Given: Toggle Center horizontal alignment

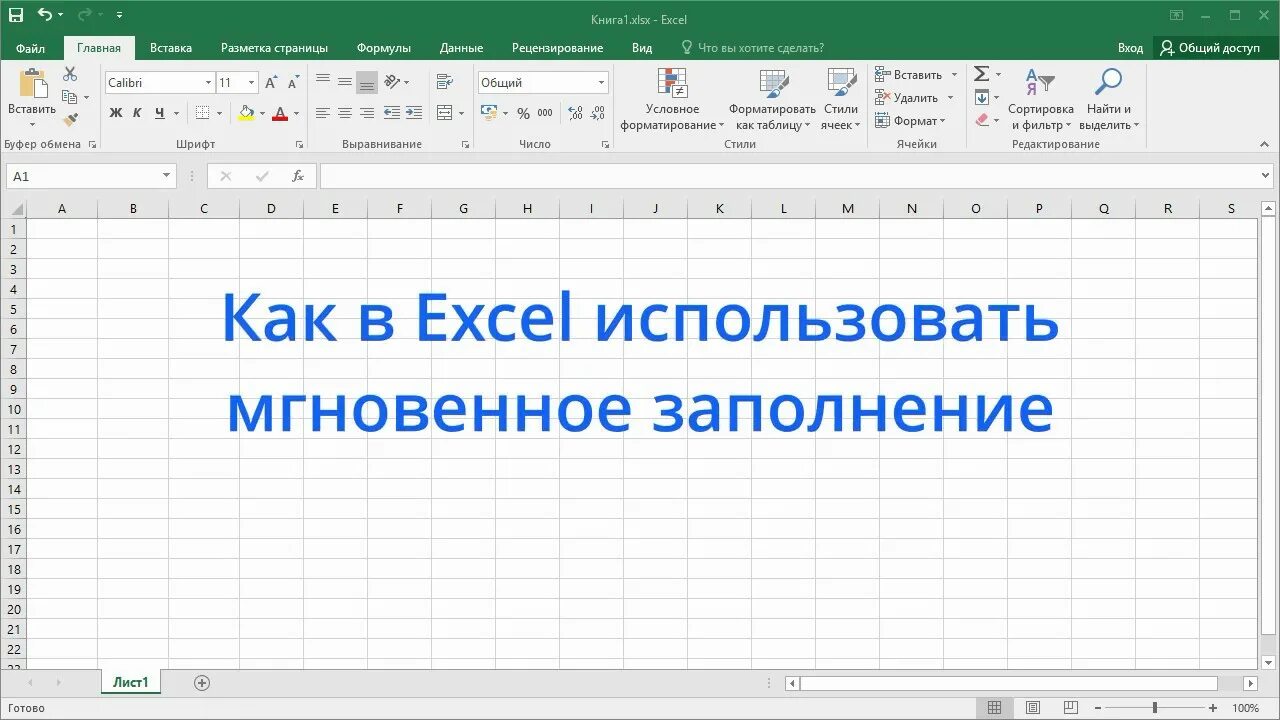Looking at the screenshot, I should tap(345, 113).
